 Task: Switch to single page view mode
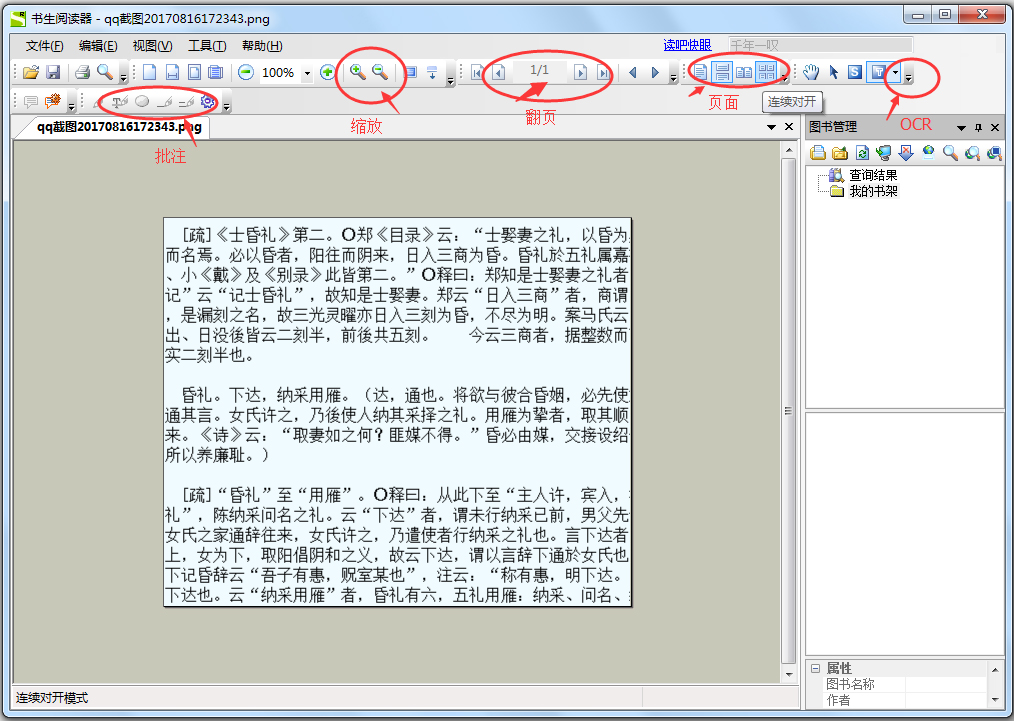698,72
